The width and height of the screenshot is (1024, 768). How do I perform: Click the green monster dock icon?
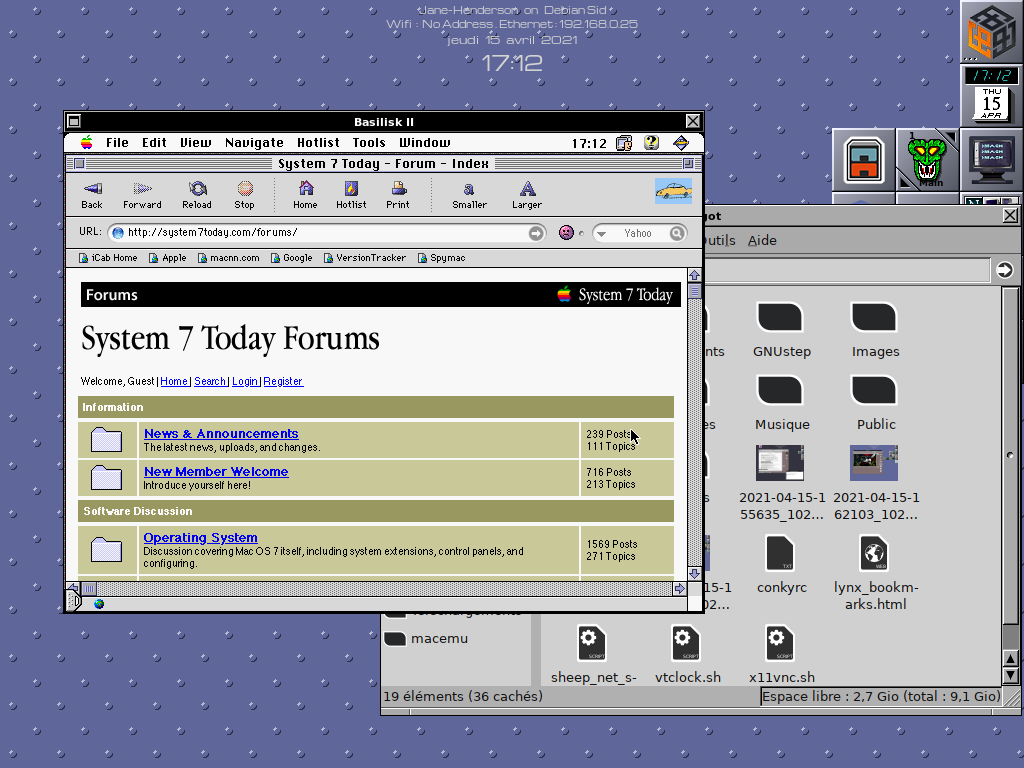pos(927,161)
